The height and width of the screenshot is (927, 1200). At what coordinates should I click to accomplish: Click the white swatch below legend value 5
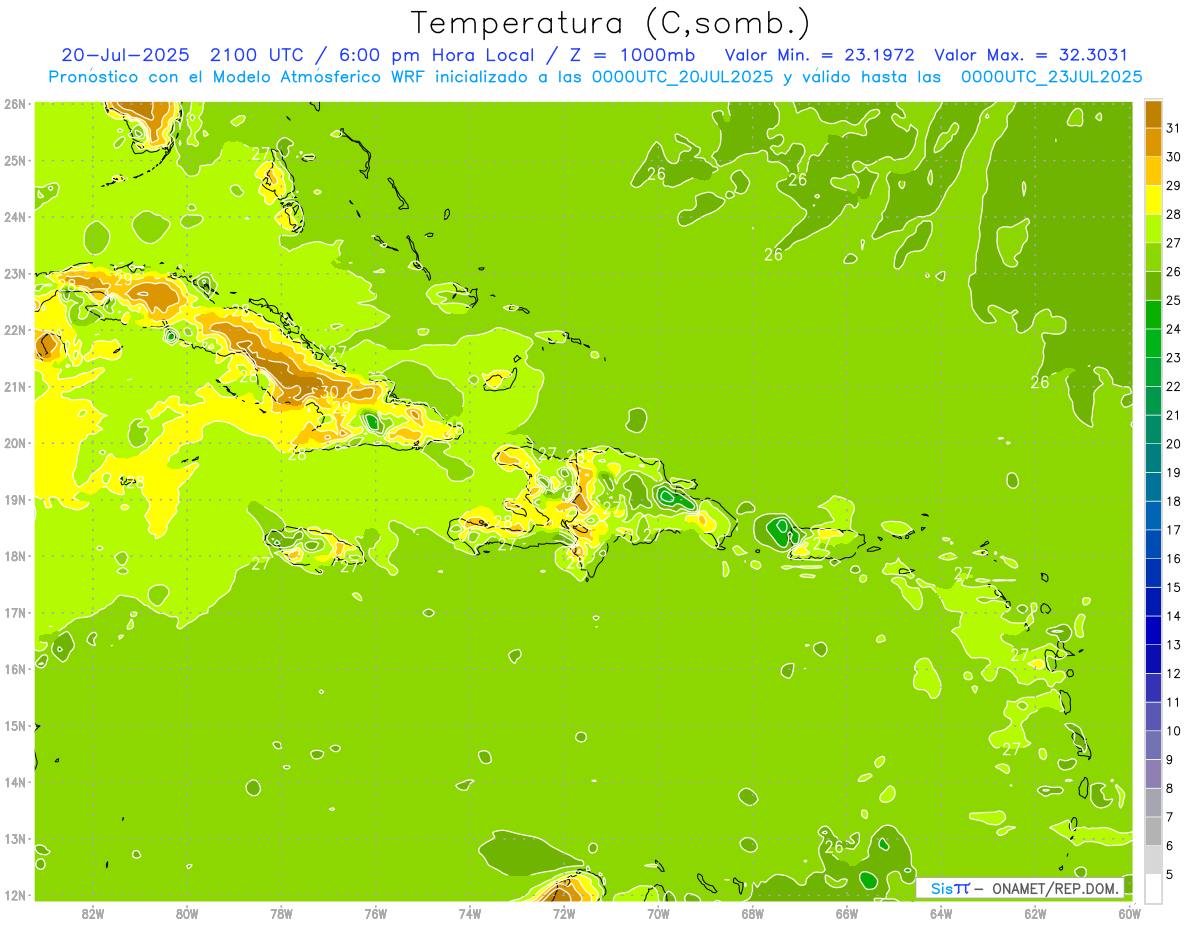coord(1153,888)
